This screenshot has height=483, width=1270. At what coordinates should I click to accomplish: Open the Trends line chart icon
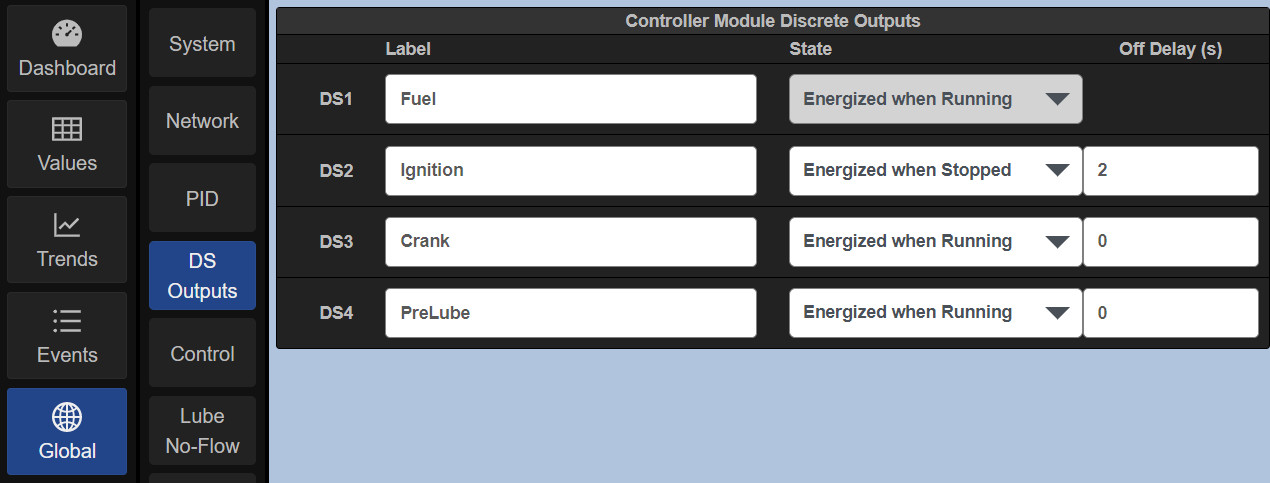click(x=67, y=226)
